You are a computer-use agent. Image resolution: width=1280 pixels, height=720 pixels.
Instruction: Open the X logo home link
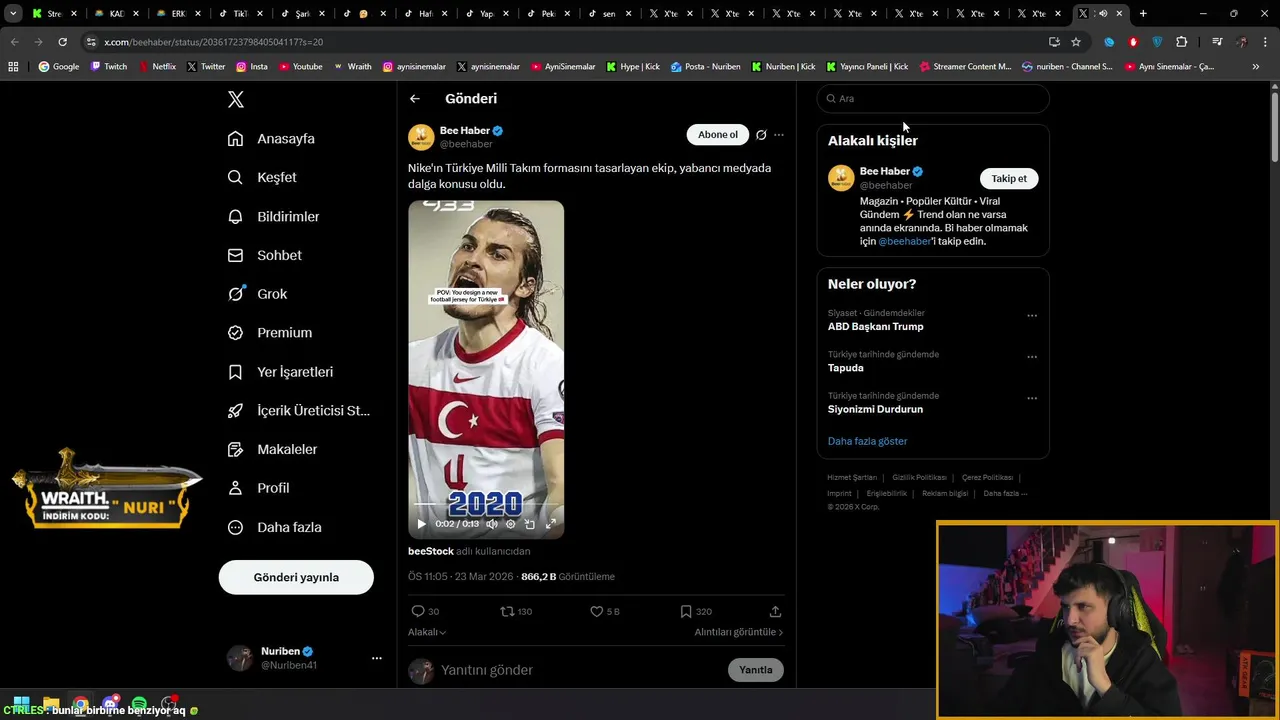pos(236,99)
